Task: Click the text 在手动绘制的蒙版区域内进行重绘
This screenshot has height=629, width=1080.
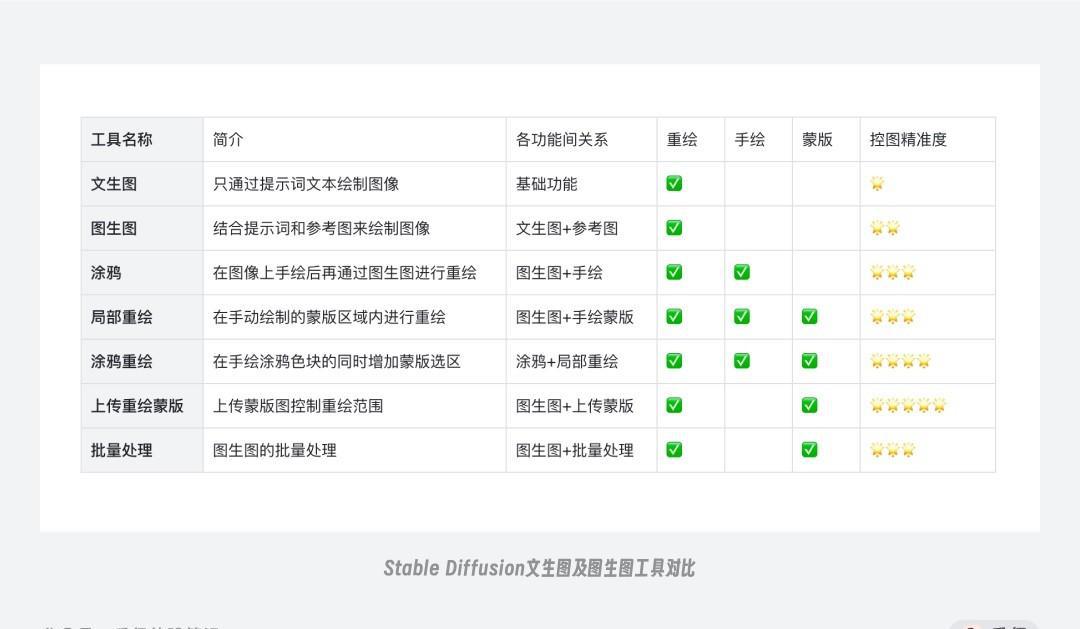Action: [x=329, y=317]
